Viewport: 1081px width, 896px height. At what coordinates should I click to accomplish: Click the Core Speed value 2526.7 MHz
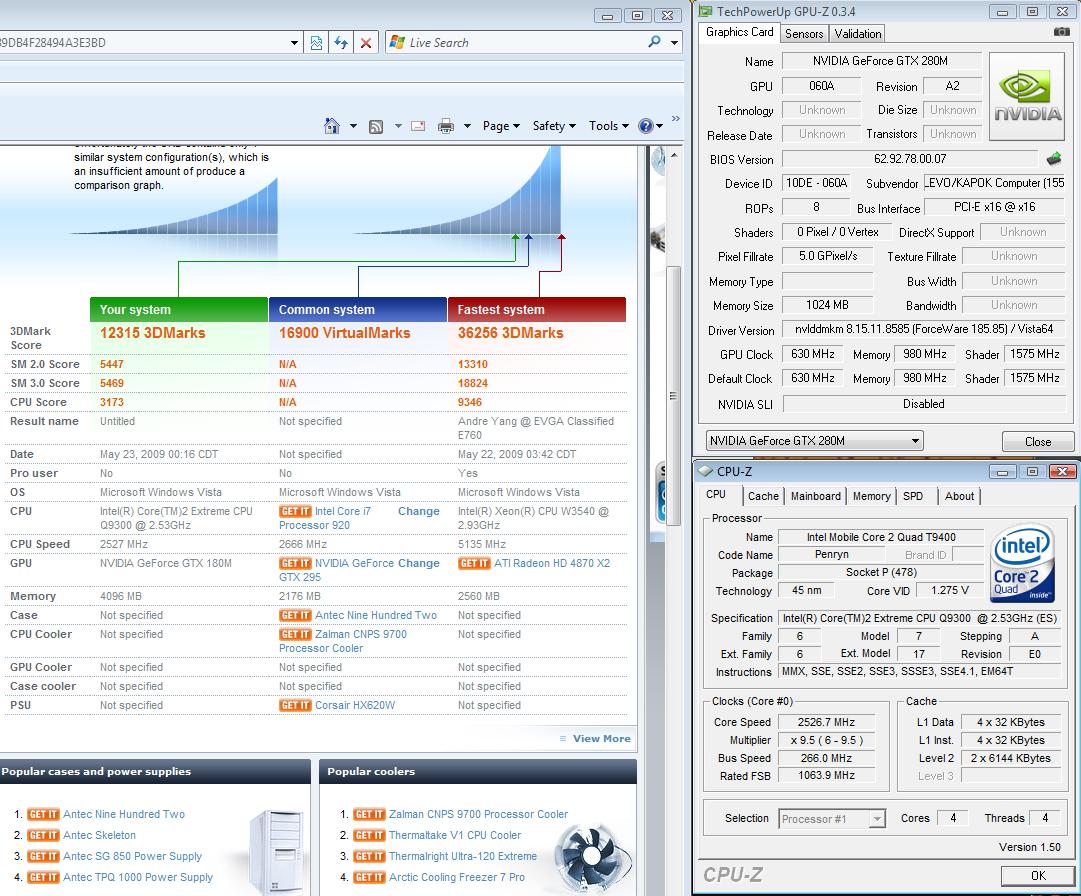(826, 722)
